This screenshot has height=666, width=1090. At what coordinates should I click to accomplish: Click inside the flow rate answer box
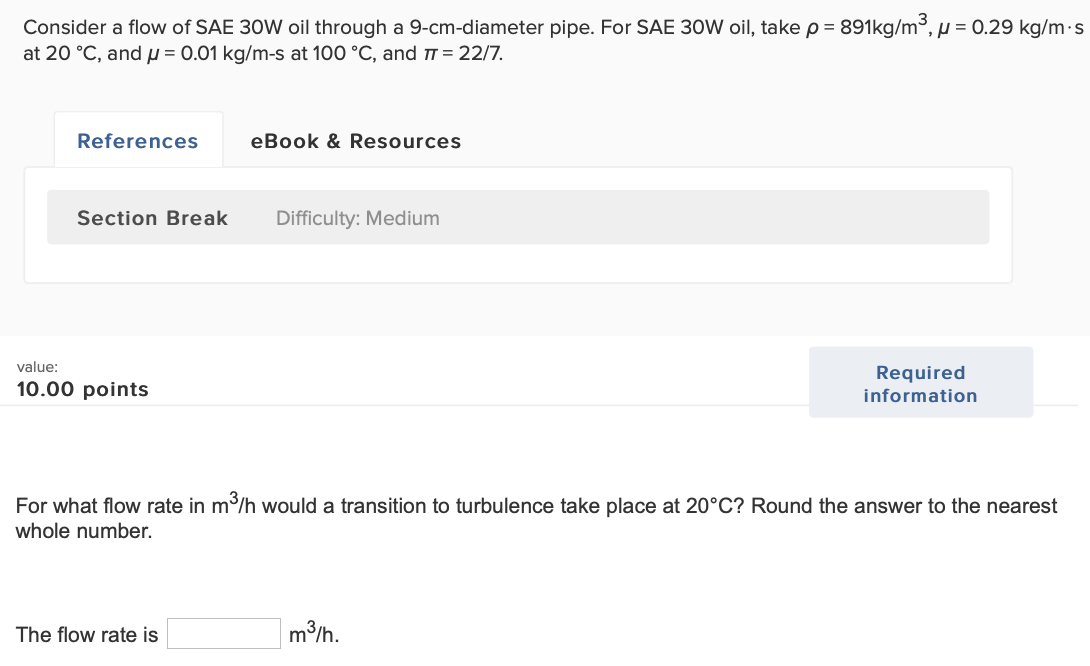click(x=223, y=632)
